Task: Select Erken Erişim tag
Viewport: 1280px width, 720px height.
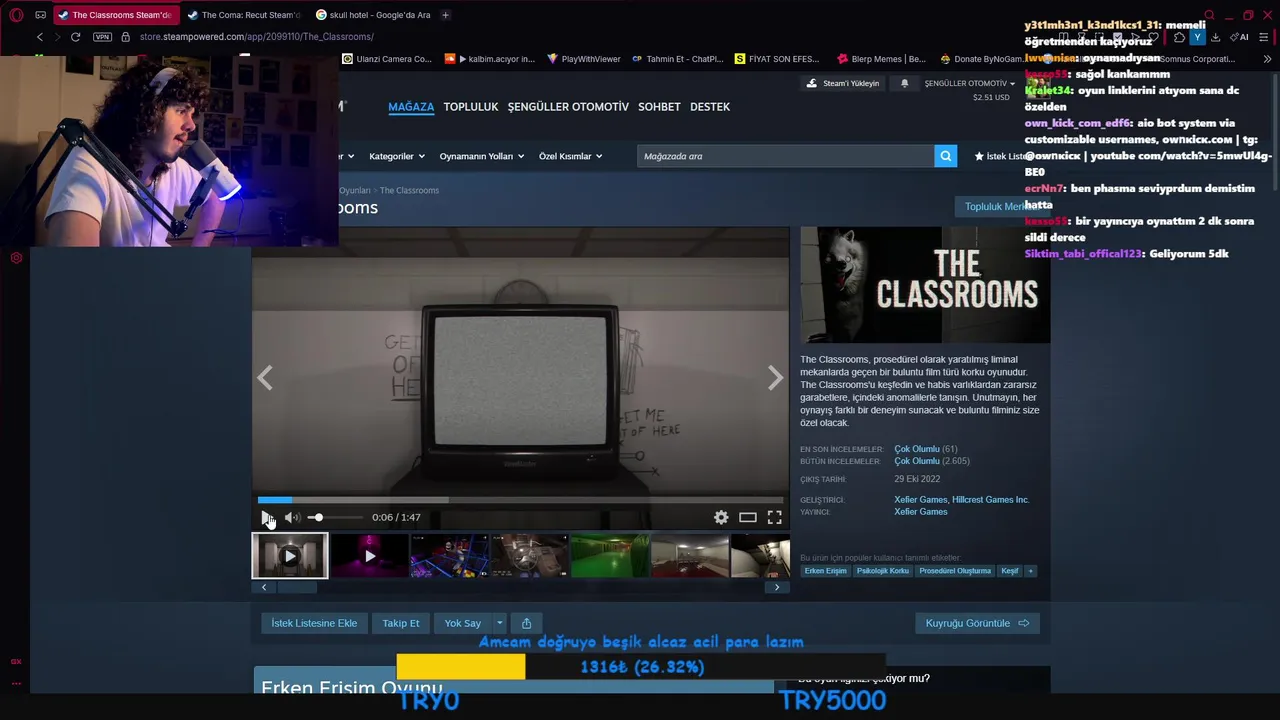Action: pyautogui.click(x=826, y=571)
